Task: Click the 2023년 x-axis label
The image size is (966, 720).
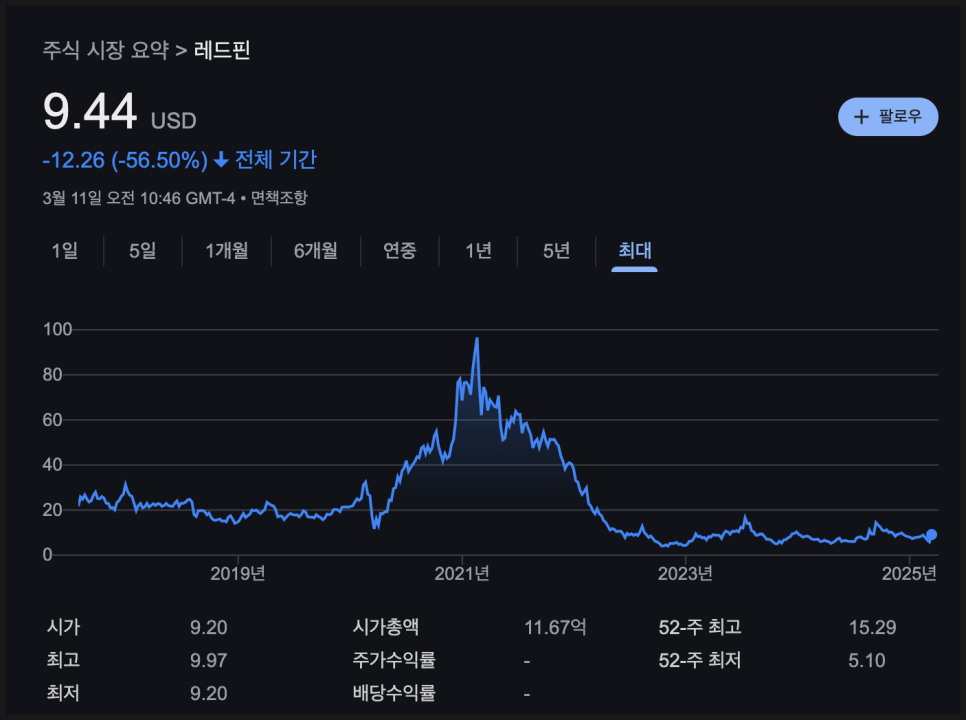Action: [x=685, y=573]
